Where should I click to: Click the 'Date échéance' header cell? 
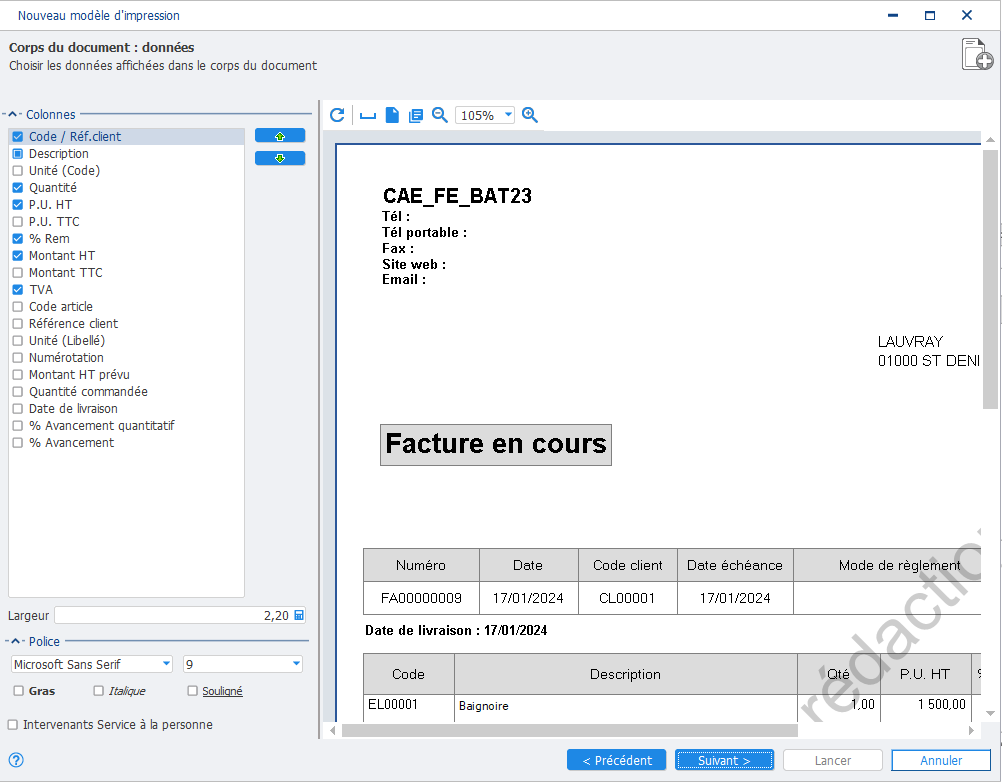(x=735, y=565)
